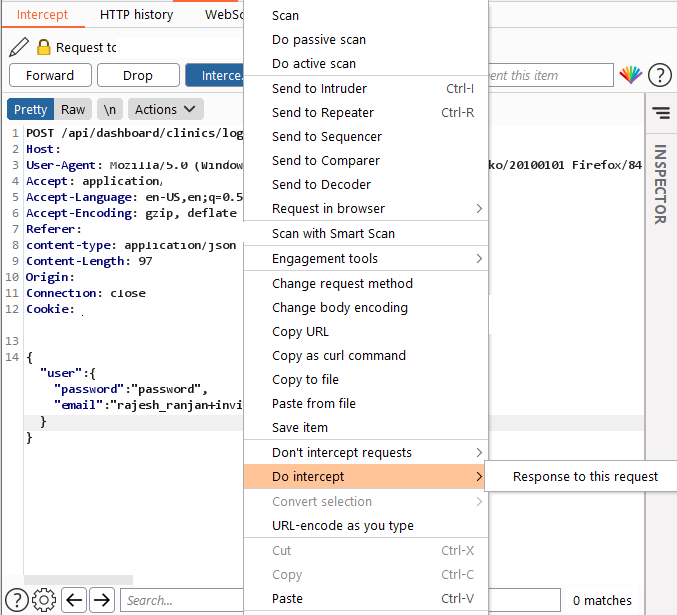Click the POST request line
This screenshot has width=677, height=615.
tap(134, 133)
